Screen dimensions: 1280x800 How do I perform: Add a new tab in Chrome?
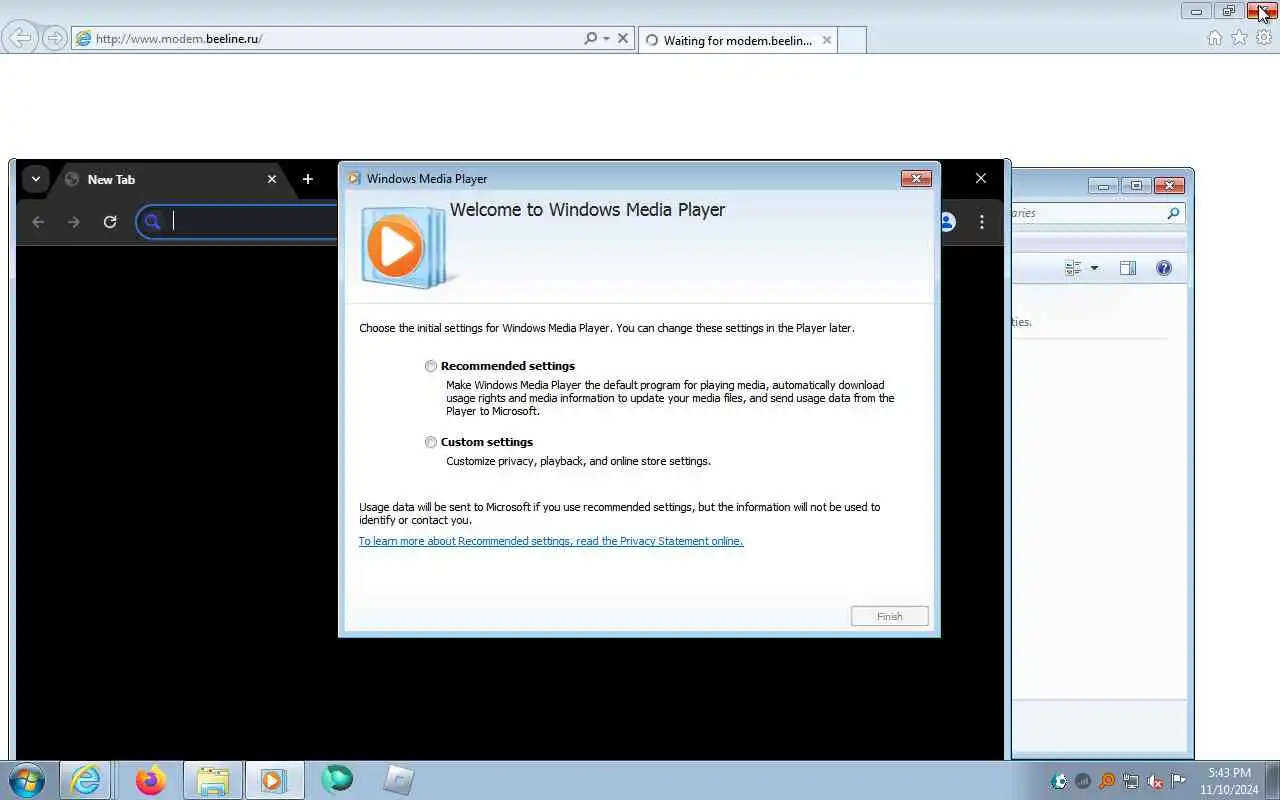tap(308, 179)
